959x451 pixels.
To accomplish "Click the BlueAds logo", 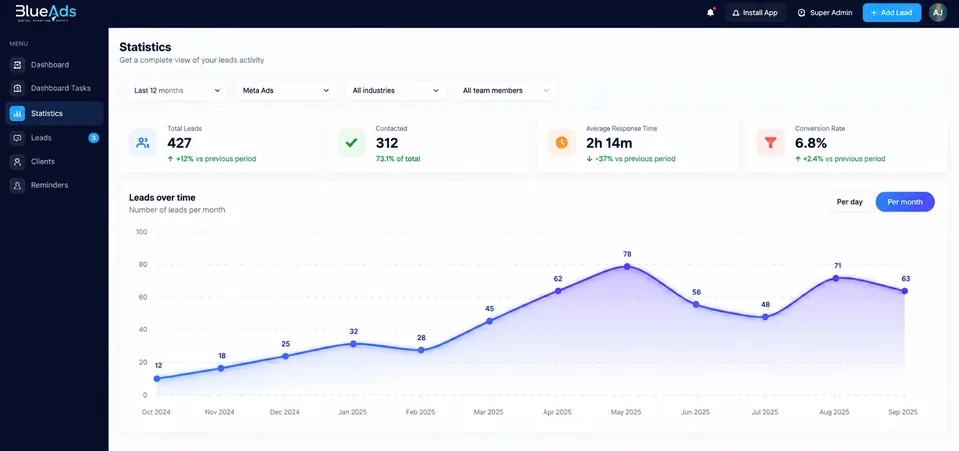I will pyautogui.click(x=46, y=13).
